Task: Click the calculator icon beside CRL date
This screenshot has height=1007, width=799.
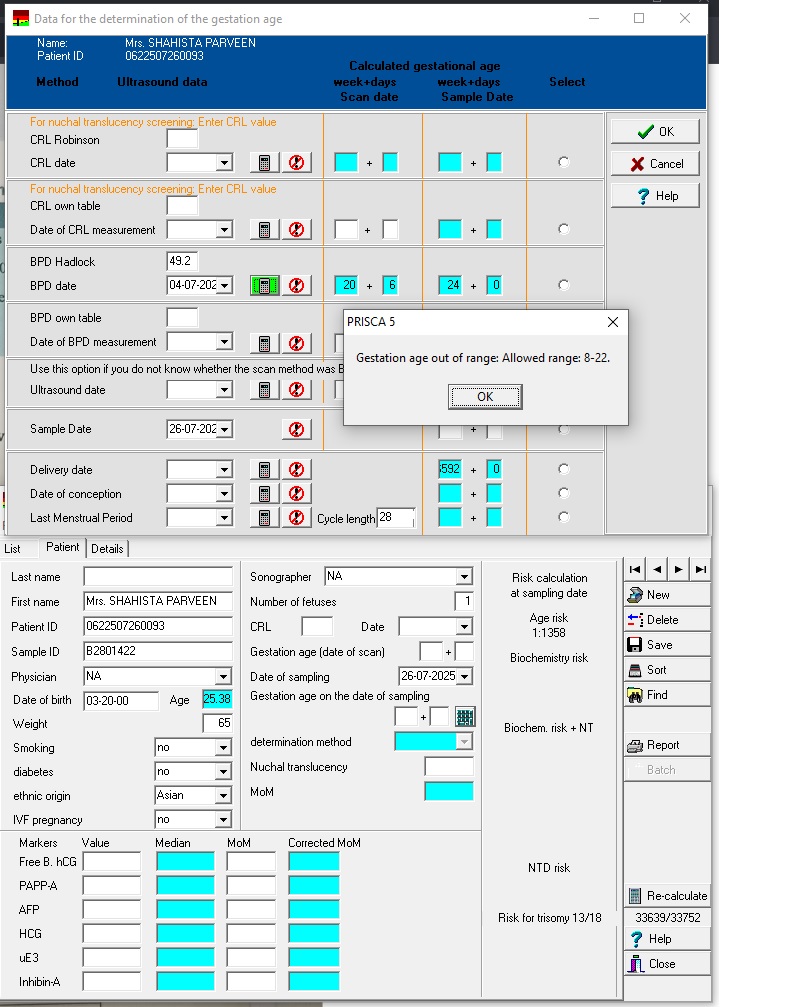Action: tap(263, 163)
